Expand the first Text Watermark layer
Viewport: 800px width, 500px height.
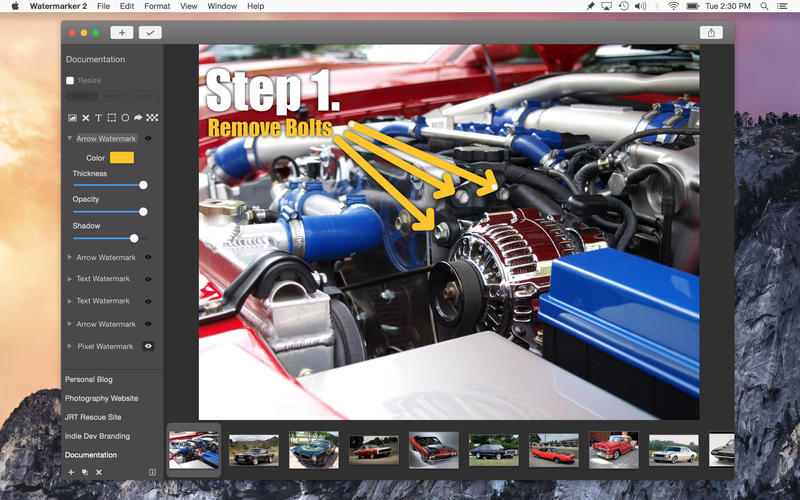70,279
